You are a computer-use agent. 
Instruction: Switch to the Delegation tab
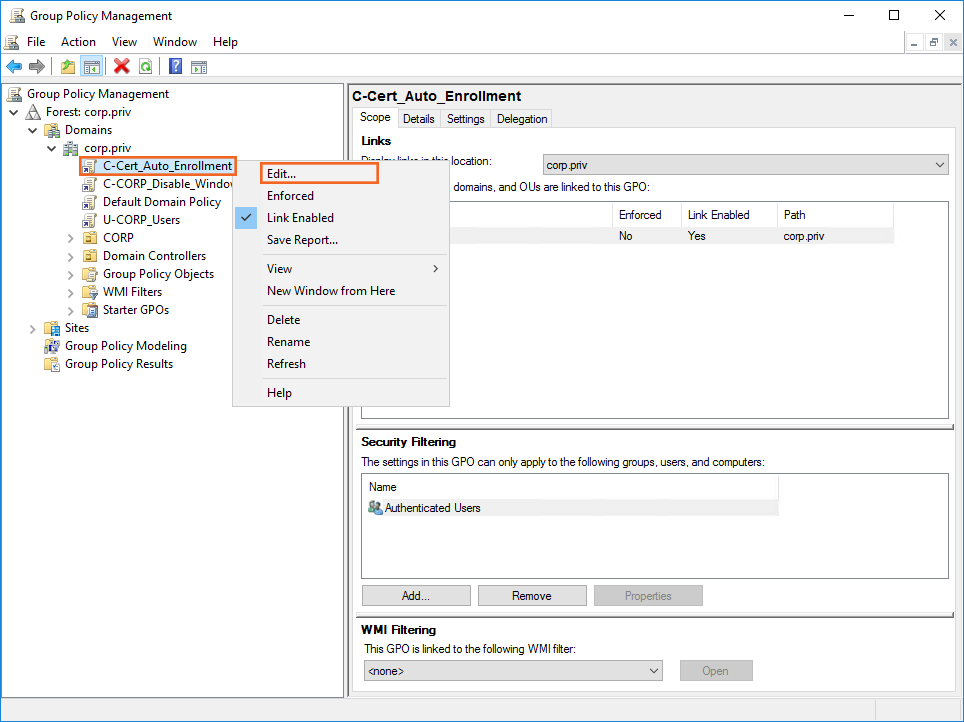point(522,119)
